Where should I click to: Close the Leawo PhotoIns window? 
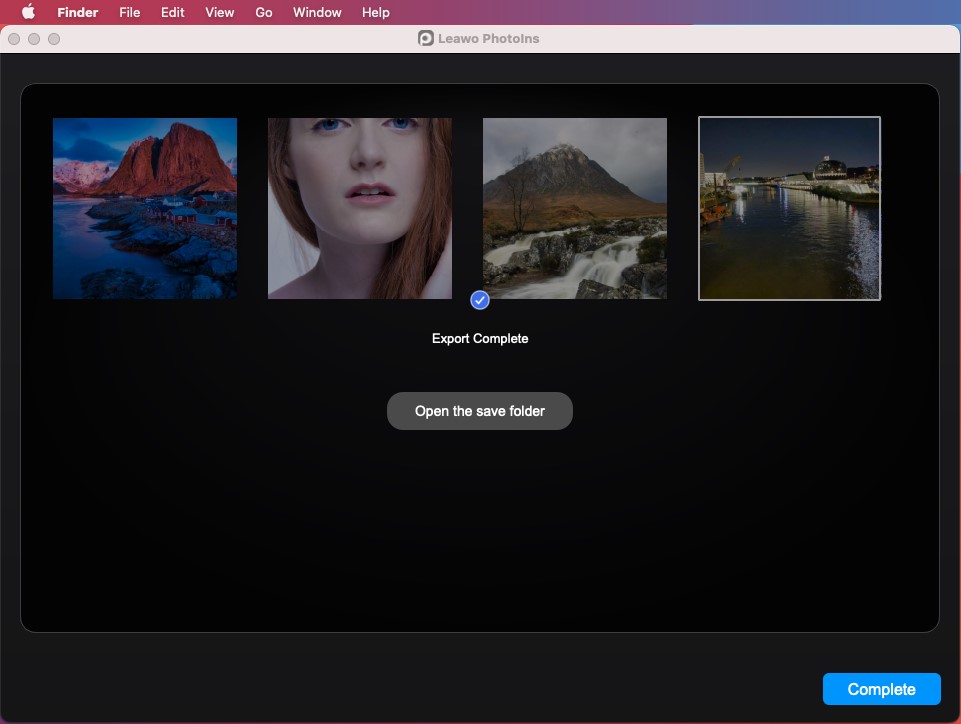tap(14, 39)
